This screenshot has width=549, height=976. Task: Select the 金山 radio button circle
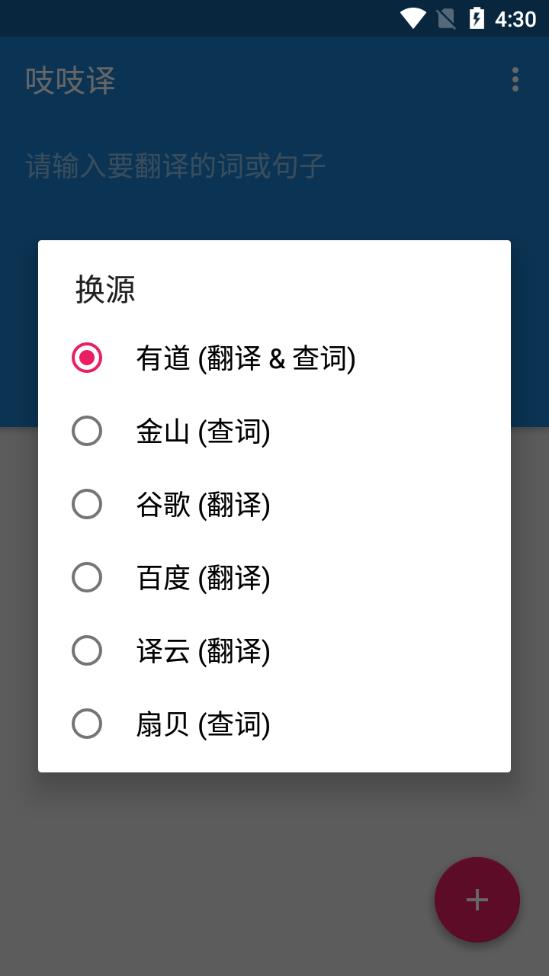tap(87, 431)
